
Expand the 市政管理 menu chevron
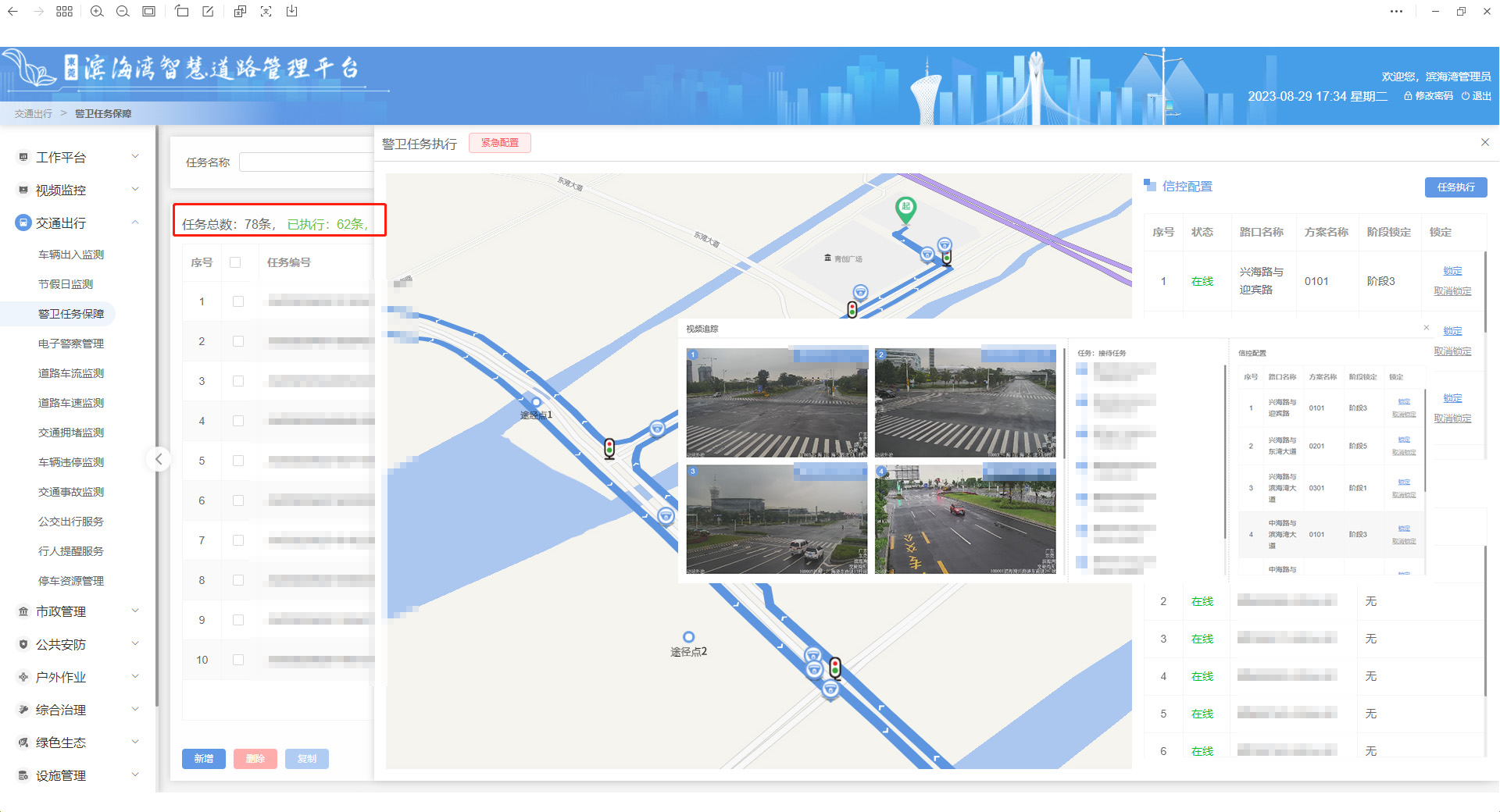(135, 611)
